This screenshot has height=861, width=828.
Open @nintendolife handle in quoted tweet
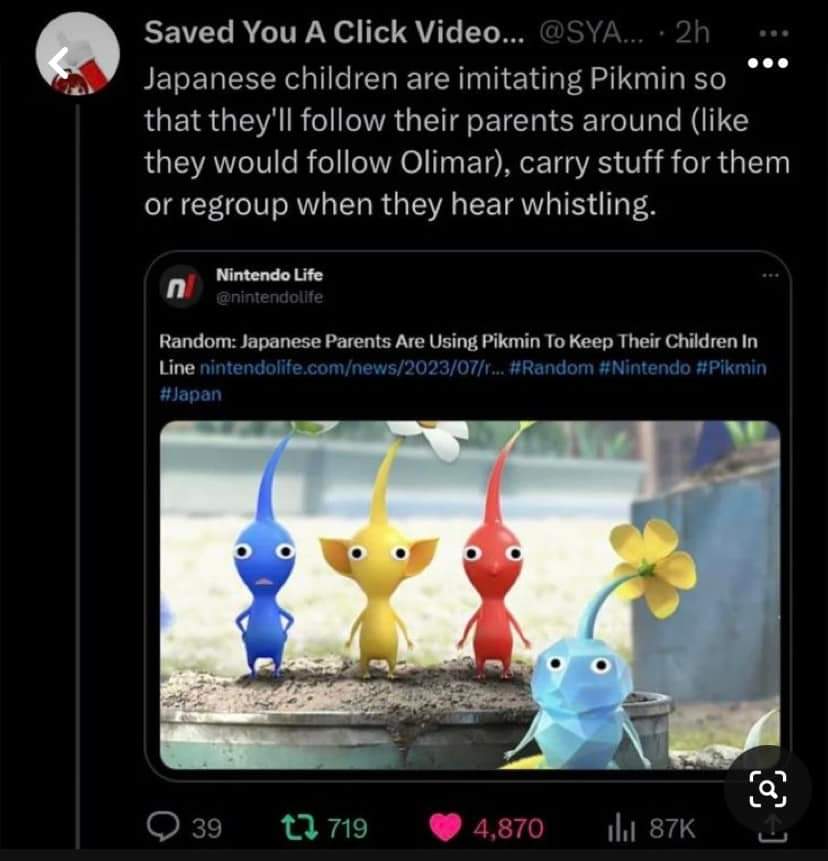coord(270,297)
